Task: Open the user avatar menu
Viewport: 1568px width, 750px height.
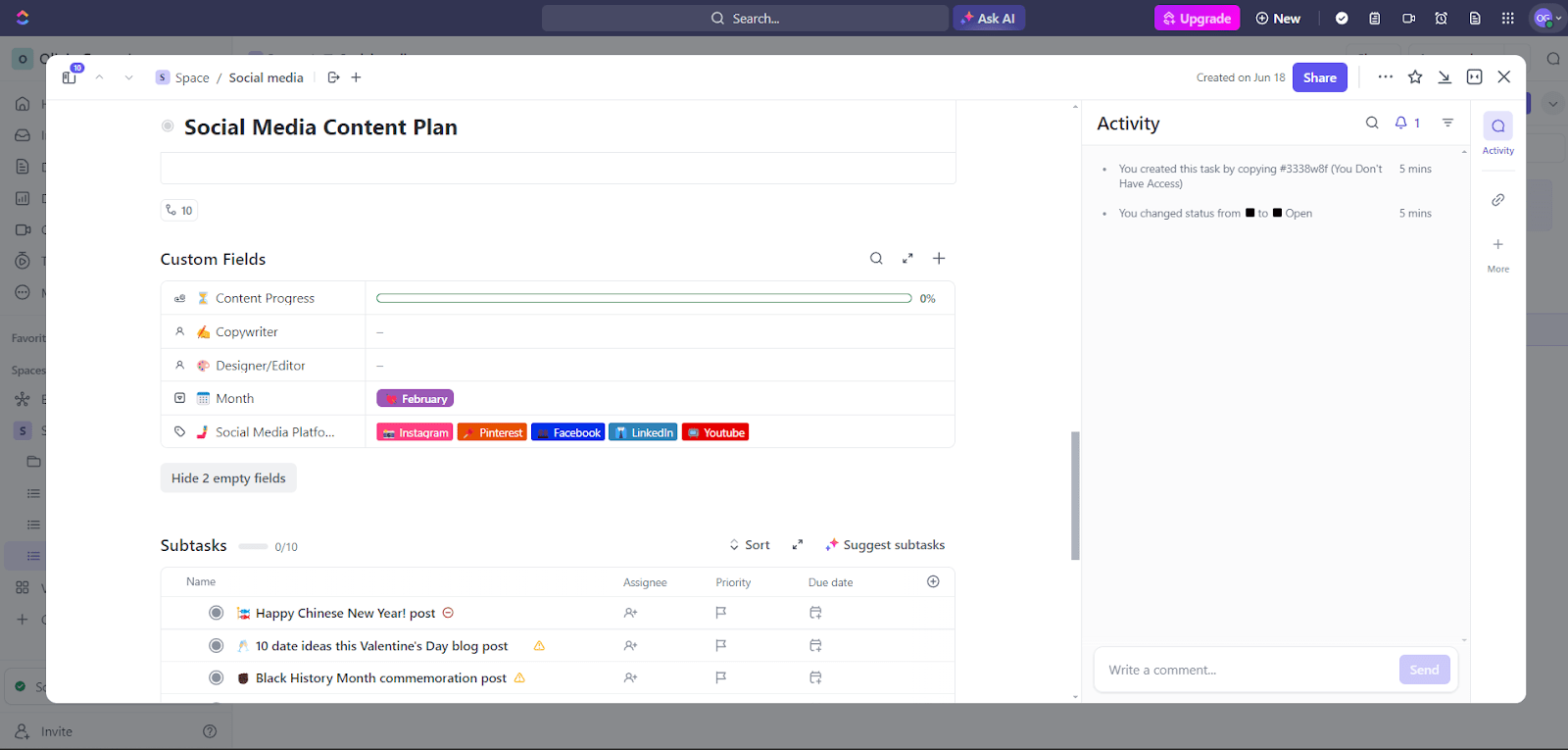Action: coord(1547,19)
